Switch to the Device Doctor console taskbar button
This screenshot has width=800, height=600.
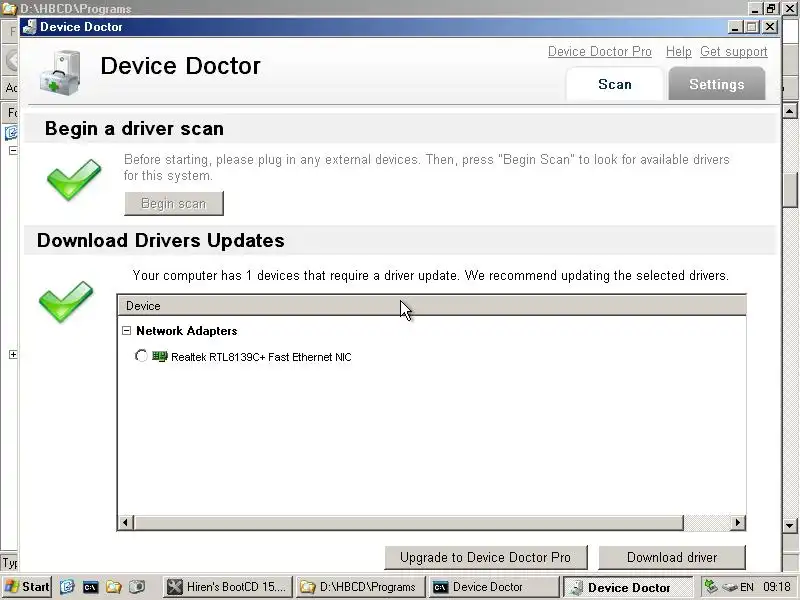(493, 587)
